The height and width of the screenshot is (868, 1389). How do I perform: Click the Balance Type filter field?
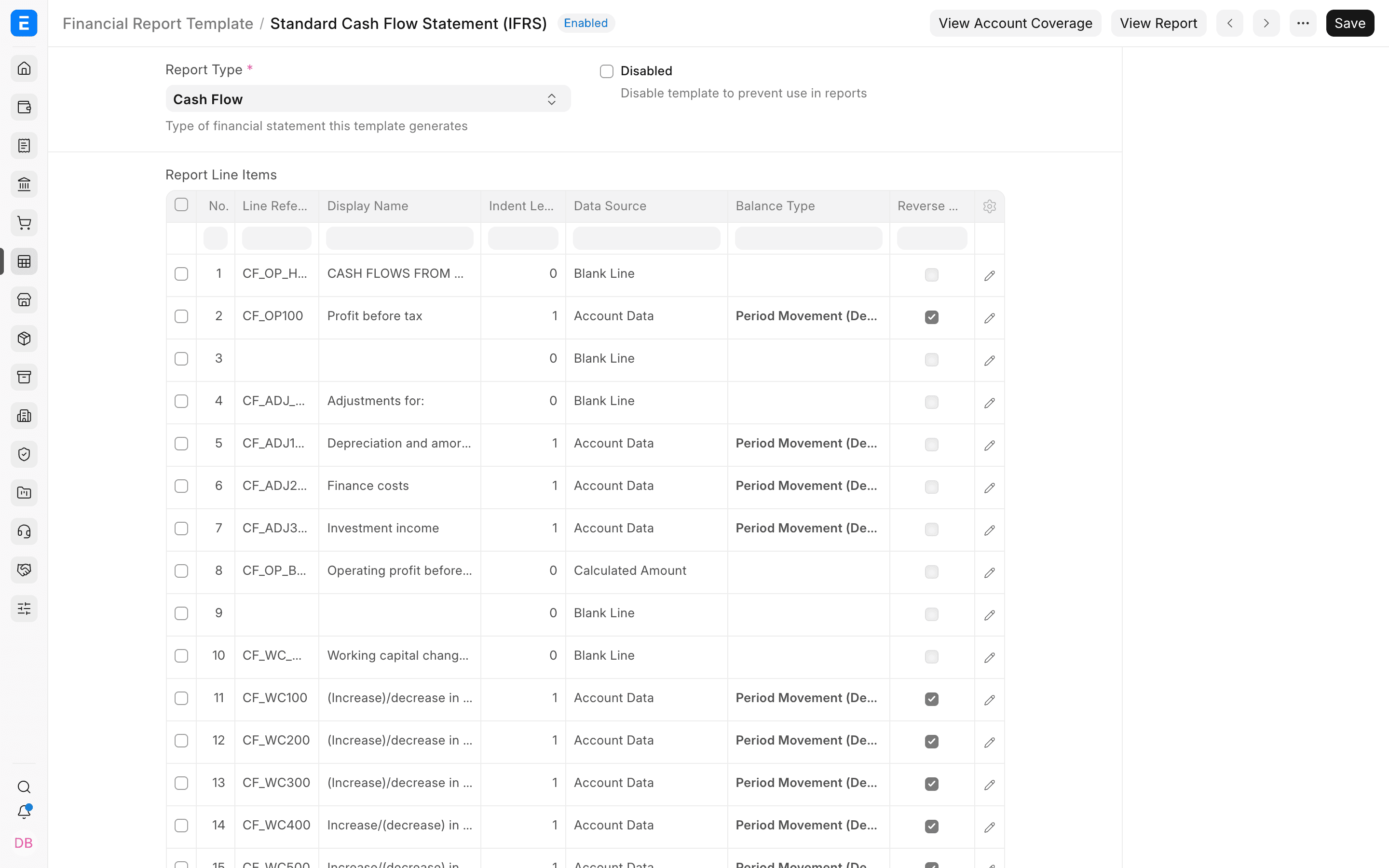tap(808, 238)
